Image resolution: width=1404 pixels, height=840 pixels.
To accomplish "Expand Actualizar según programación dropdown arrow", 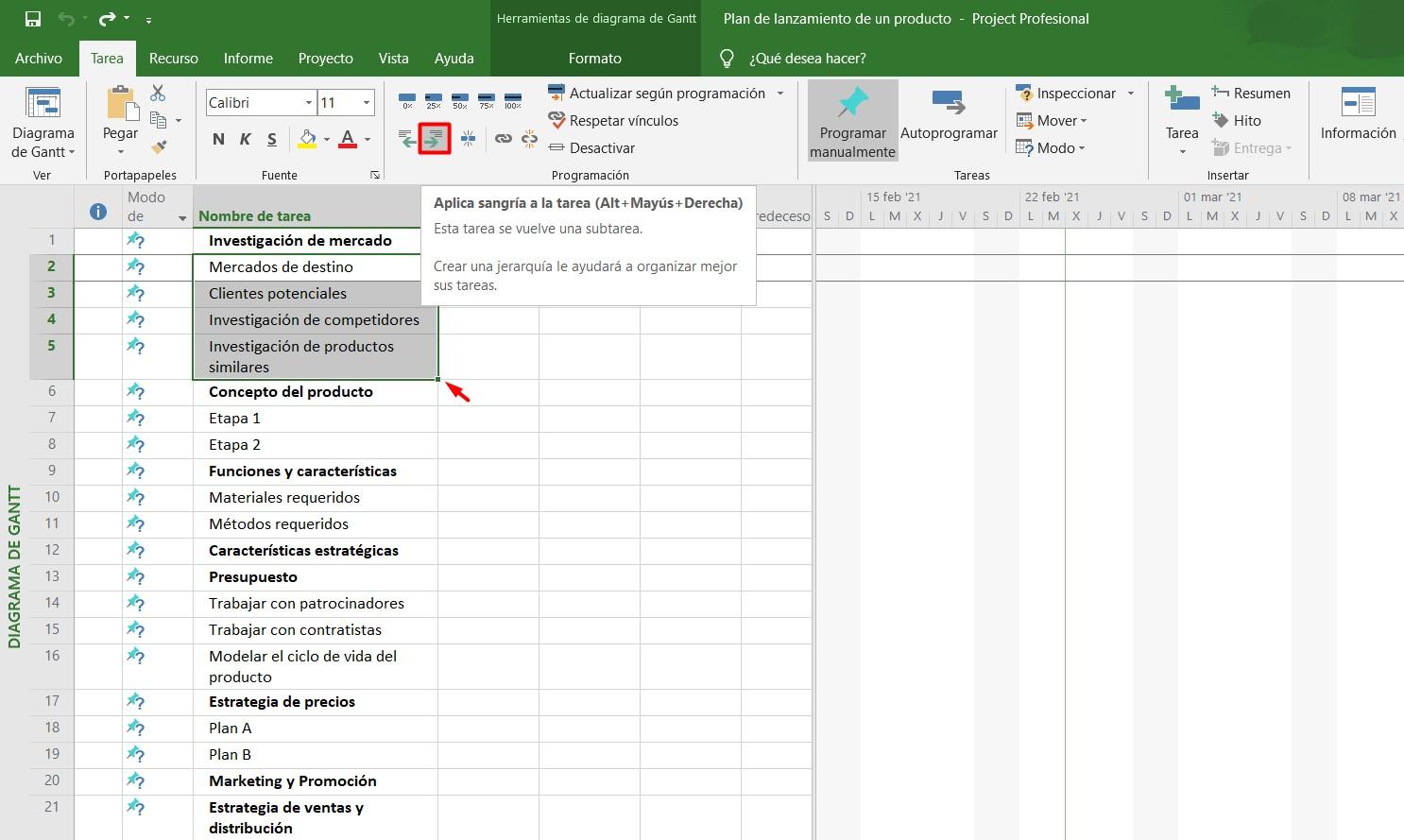I will [x=780, y=94].
